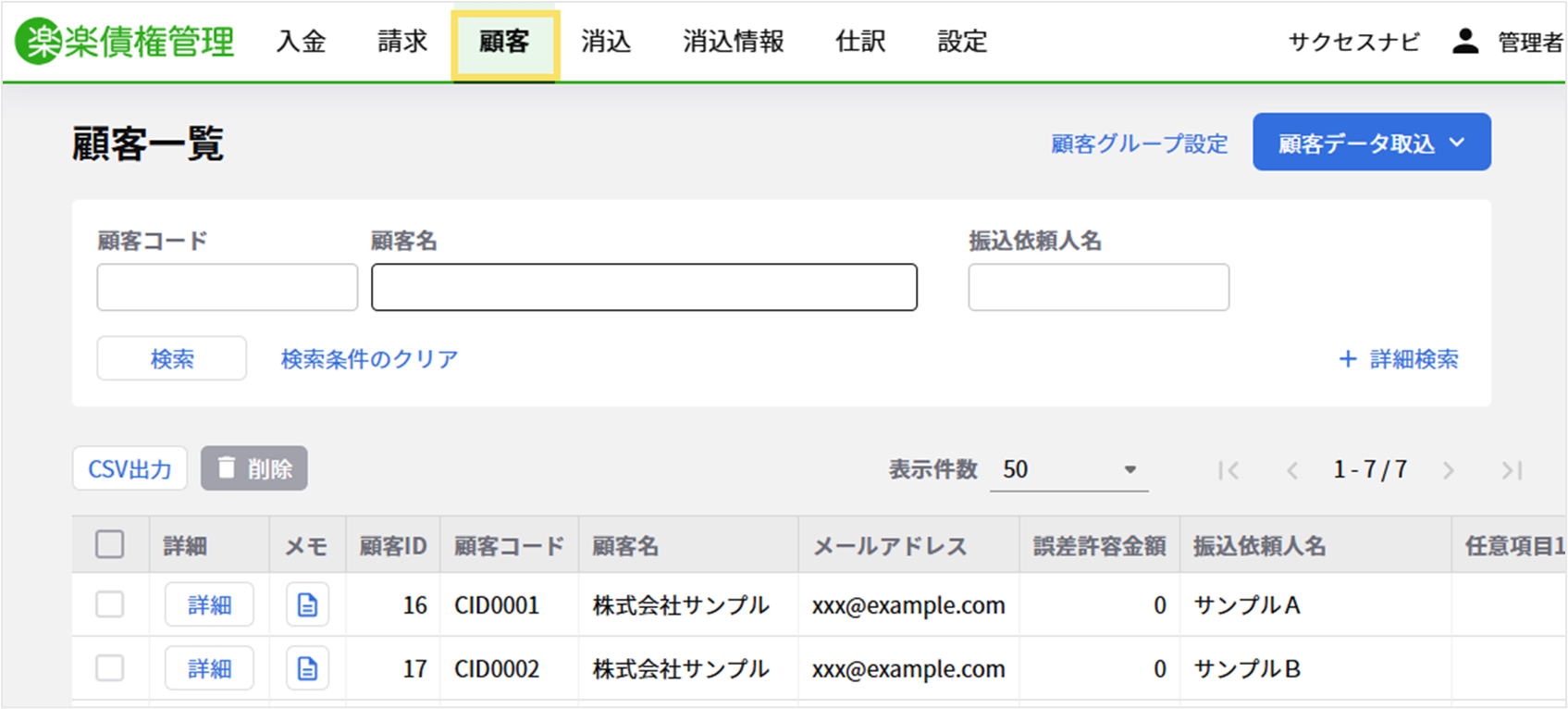Click the administrator user profile icon
This screenshot has width=1568, height=709.
(1464, 42)
